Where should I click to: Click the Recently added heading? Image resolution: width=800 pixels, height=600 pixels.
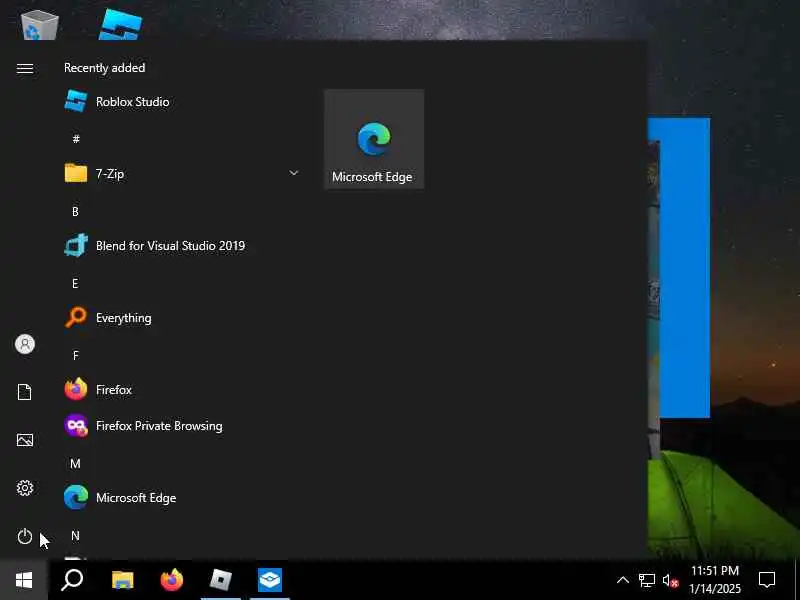click(105, 68)
